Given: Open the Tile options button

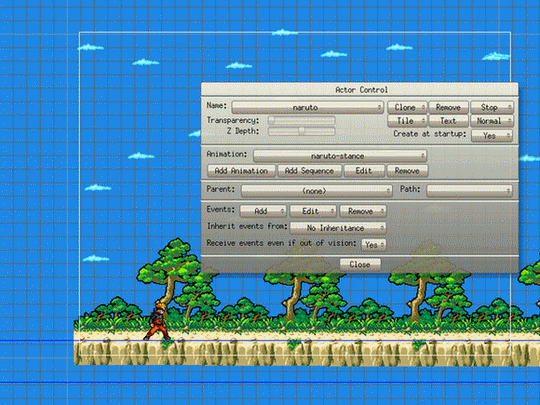Looking at the screenshot, I should (x=407, y=121).
